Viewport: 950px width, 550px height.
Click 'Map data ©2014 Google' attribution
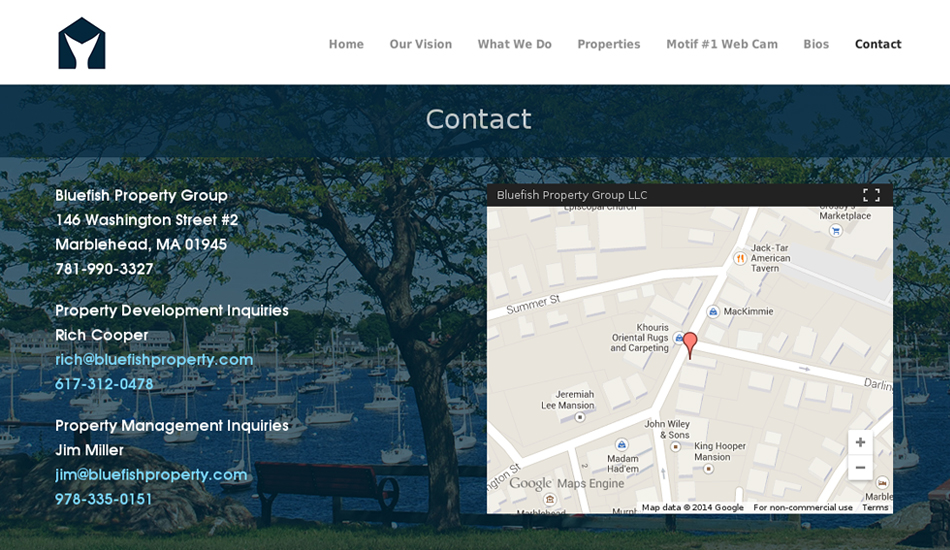[x=693, y=508]
